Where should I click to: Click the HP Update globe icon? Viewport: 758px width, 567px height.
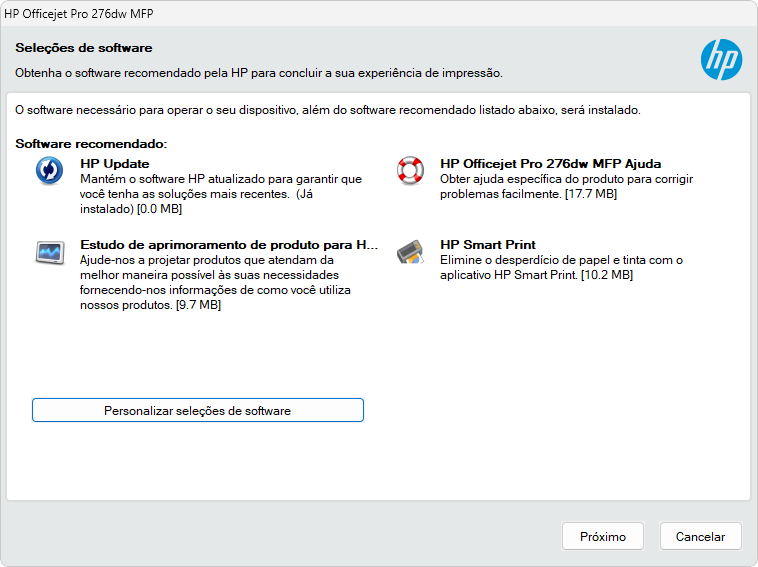(x=49, y=171)
